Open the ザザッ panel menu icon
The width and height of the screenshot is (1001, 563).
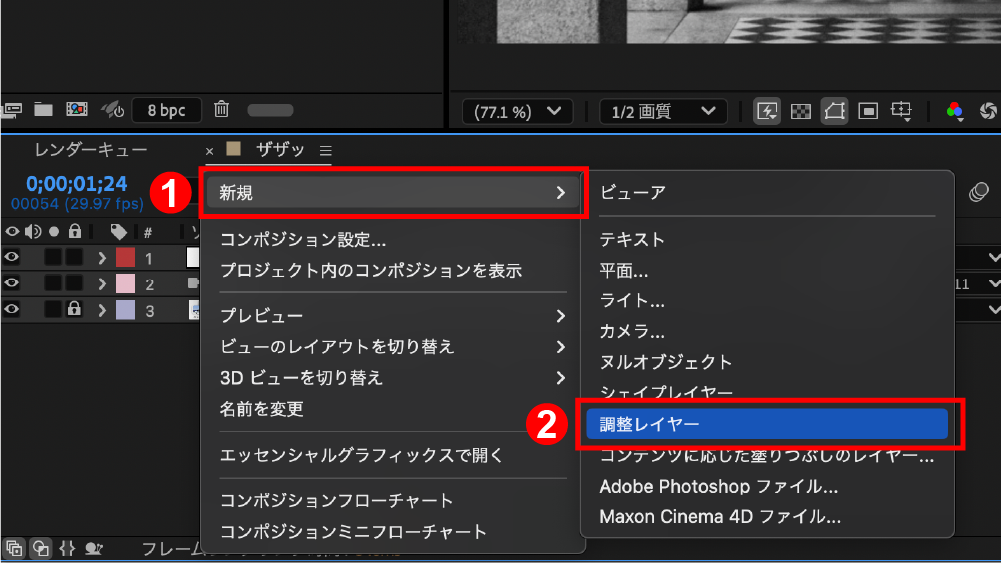pos(326,151)
